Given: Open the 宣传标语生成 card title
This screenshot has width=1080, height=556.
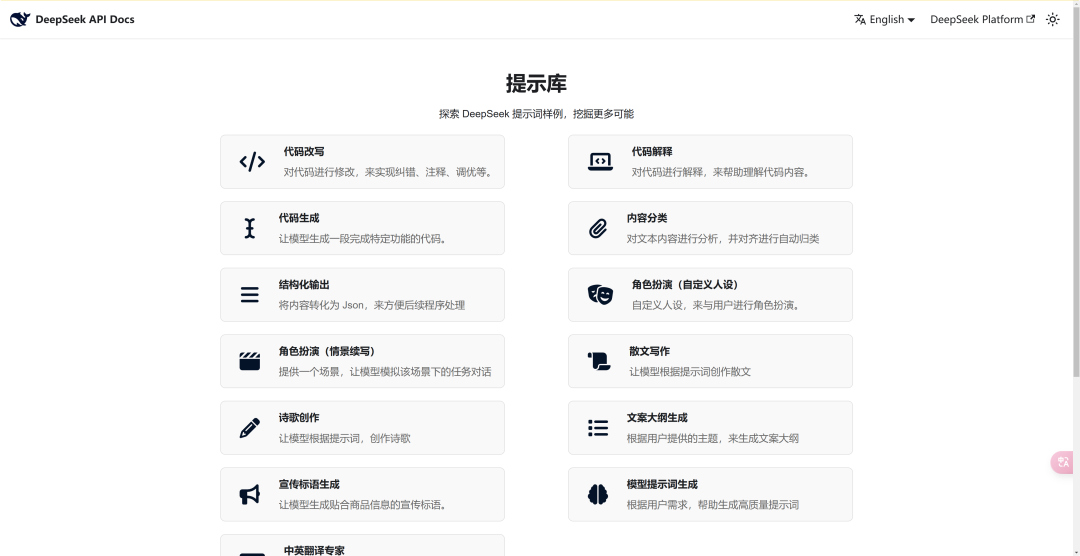Looking at the screenshot, I should click(309, 484).
